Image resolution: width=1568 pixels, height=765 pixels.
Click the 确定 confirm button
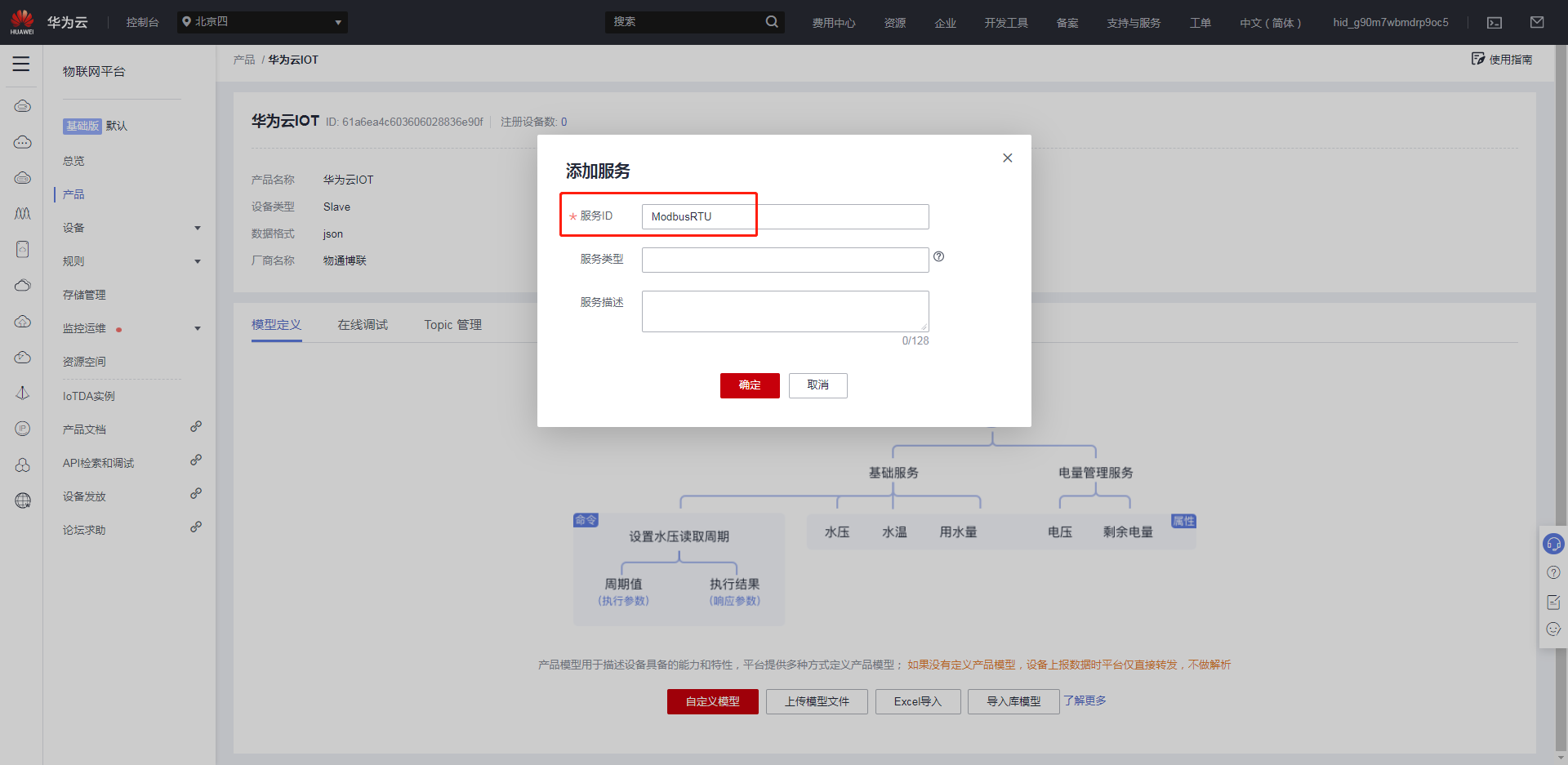[749, 385]
